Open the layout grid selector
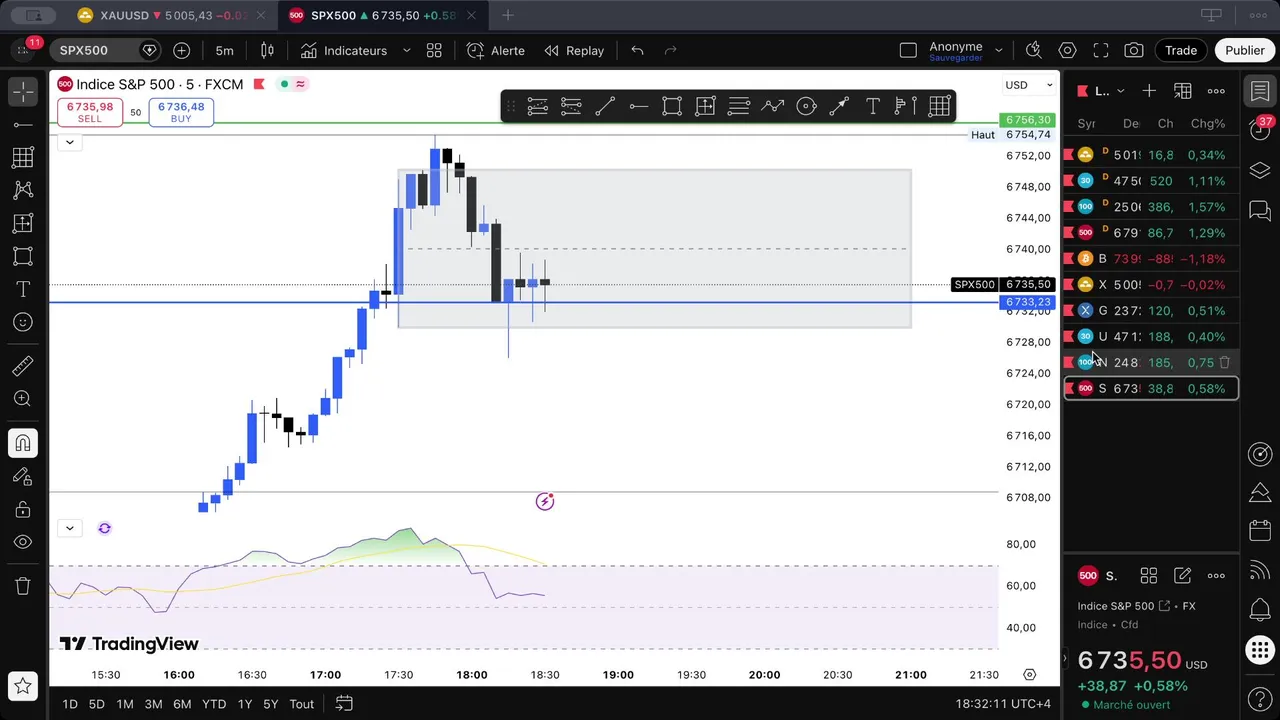 (434, 50)
